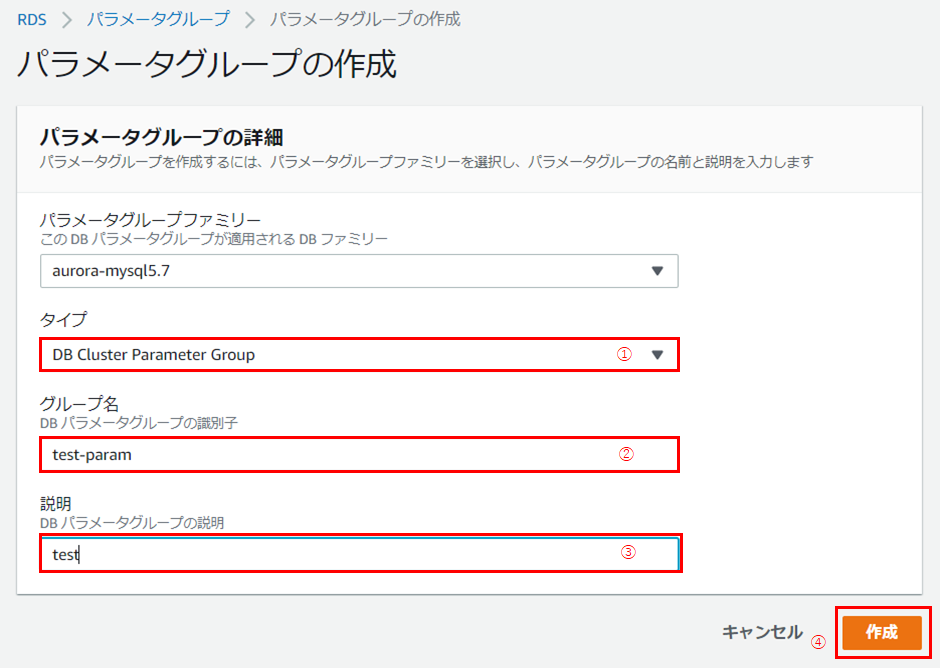Click the chevron before パラメータグループの作成 breadcrumb
This screenshot has height=668, width=940.
pyautogui.click(x=249, y=19)
